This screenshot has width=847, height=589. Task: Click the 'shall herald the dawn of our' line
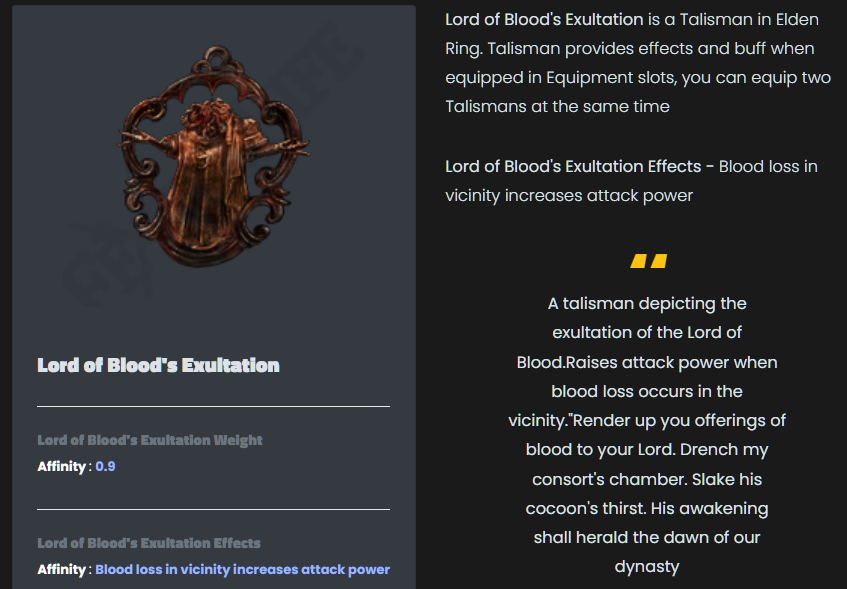(647, 538)
